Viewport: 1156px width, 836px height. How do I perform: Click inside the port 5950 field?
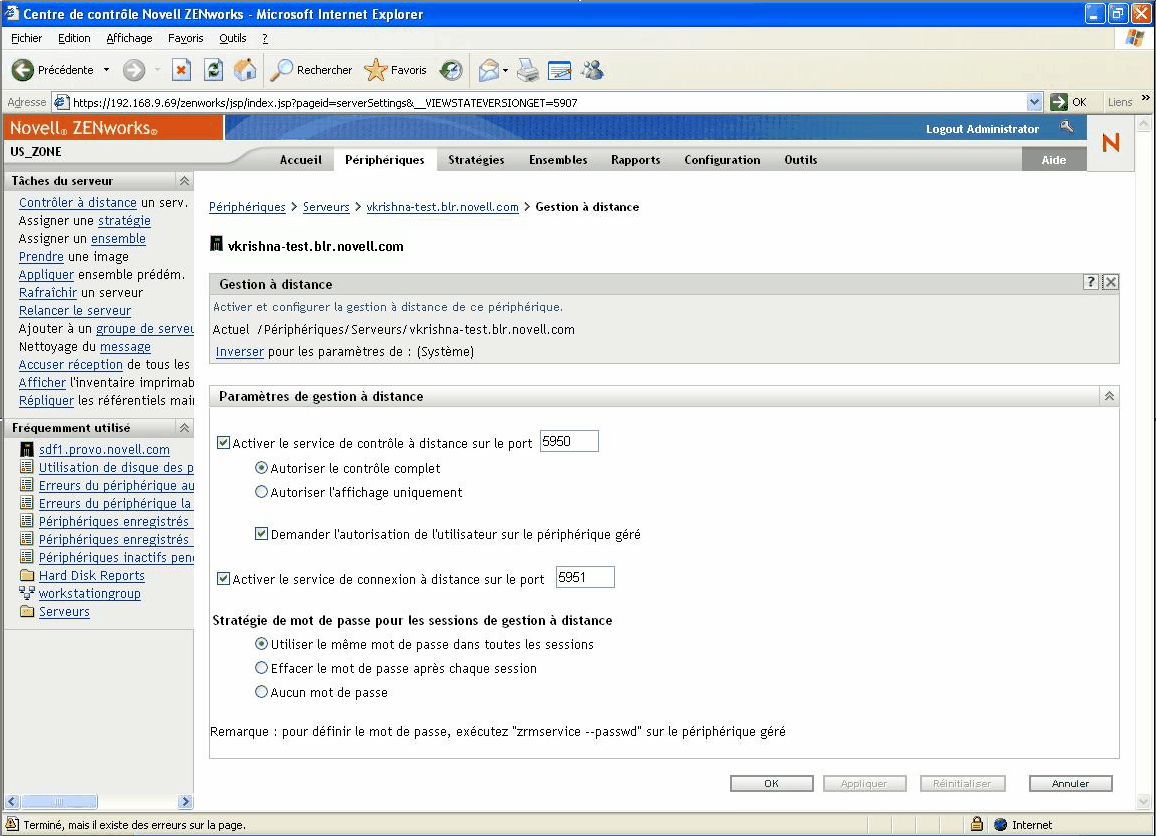[568, 440]
